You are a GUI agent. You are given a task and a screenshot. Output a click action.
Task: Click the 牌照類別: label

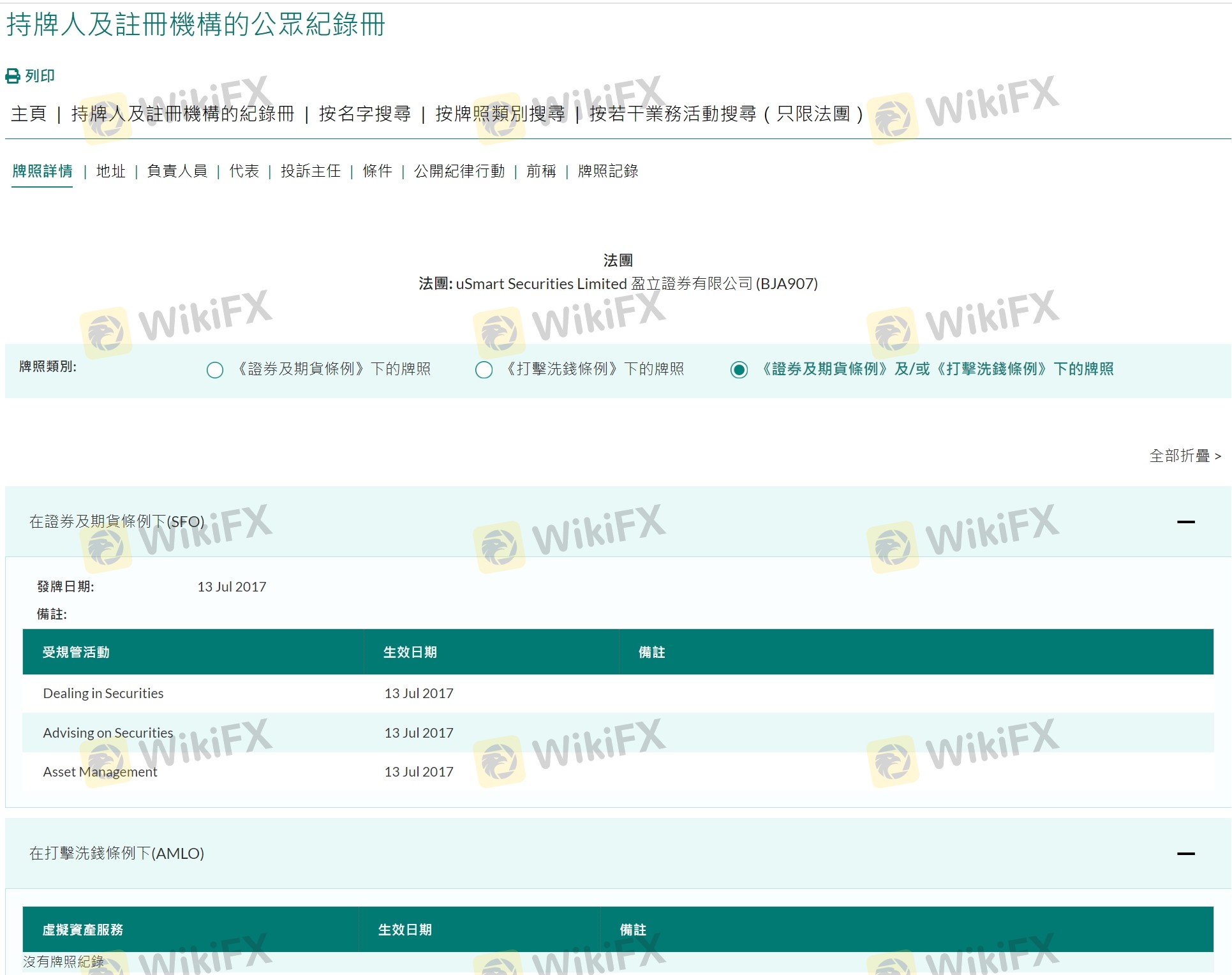[48, 367]
